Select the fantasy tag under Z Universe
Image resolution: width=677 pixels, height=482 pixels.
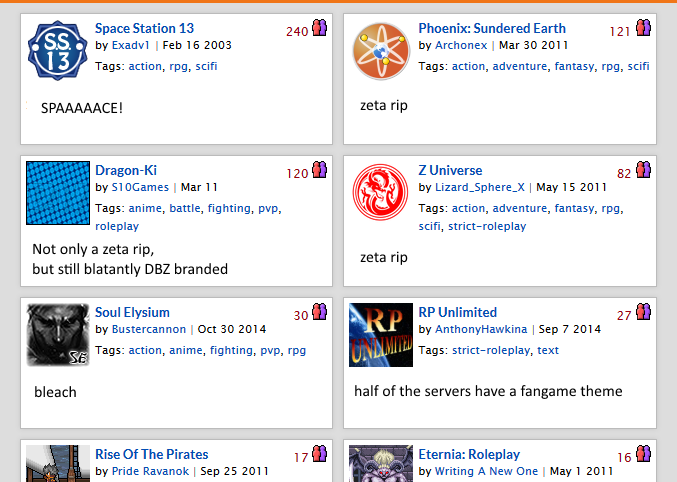[x=574, y=209]
